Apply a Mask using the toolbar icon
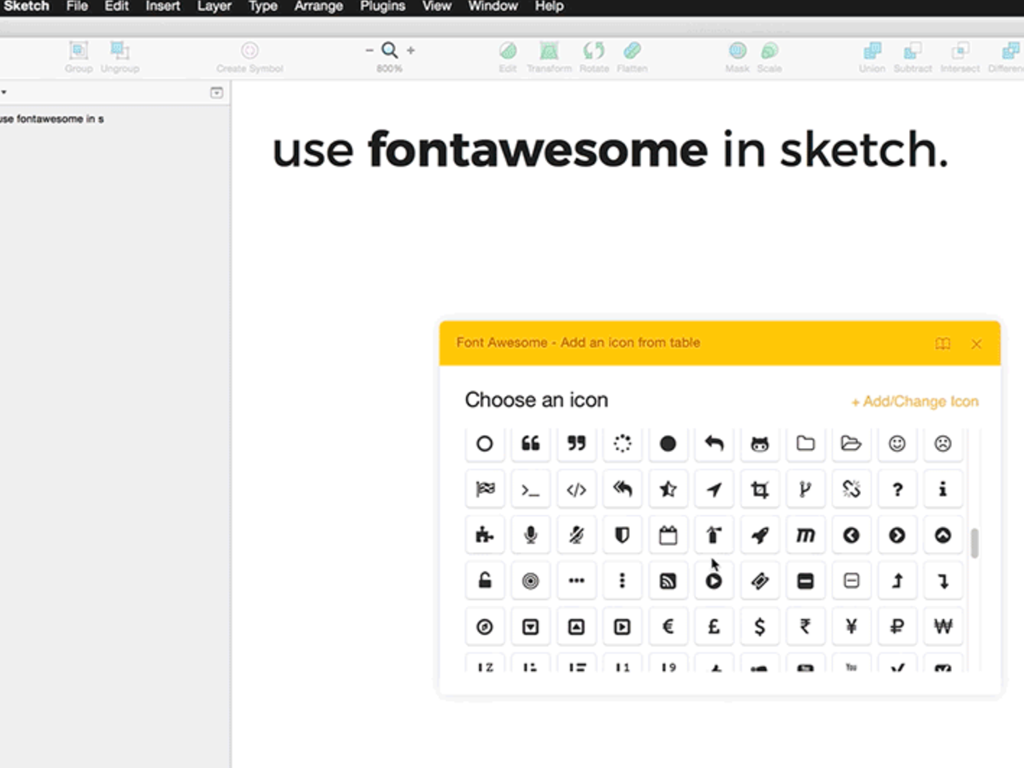The height and width of the screenshot is (768, 1024). coord(737,49)
